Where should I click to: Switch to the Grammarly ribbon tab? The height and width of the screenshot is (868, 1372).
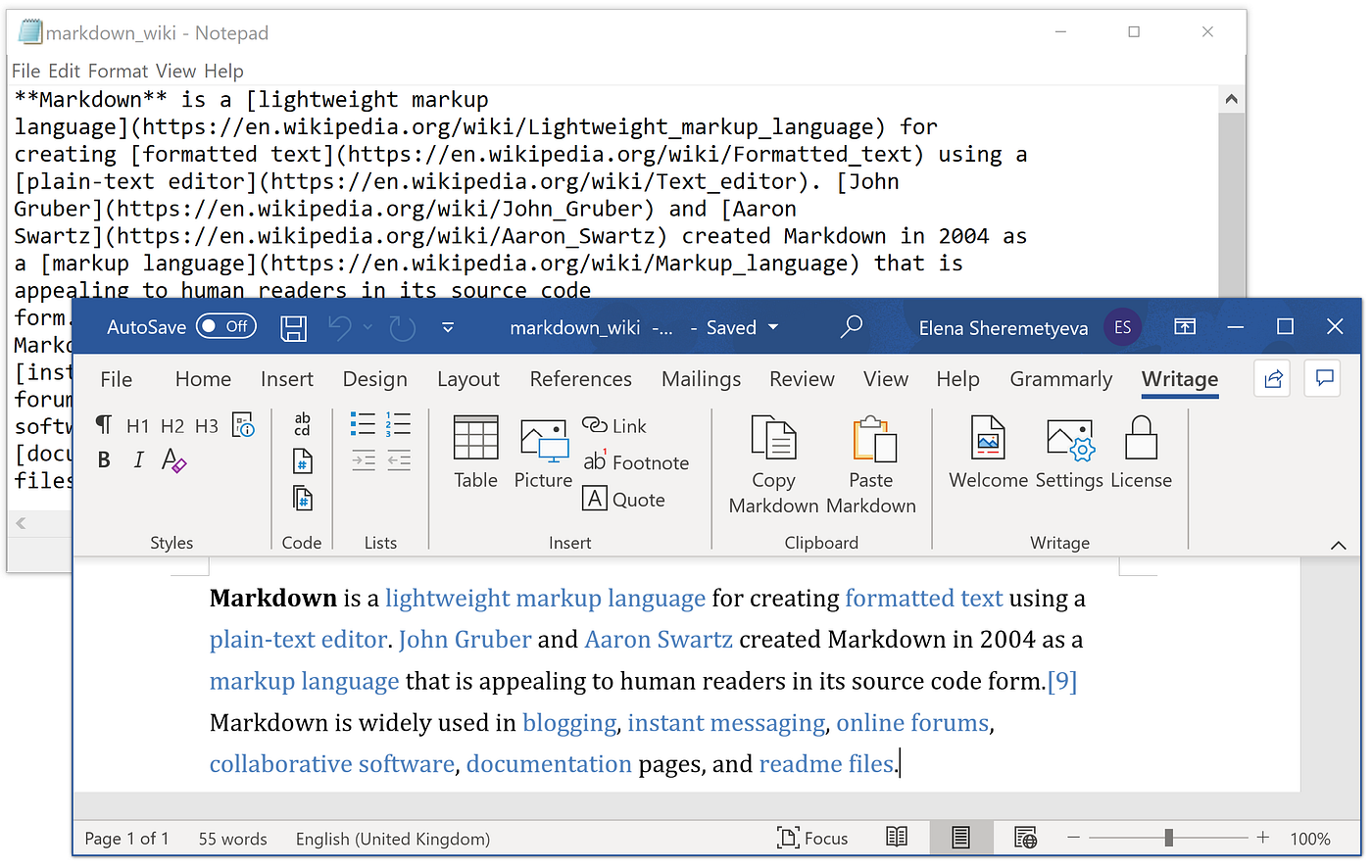tap(1060, 379)
